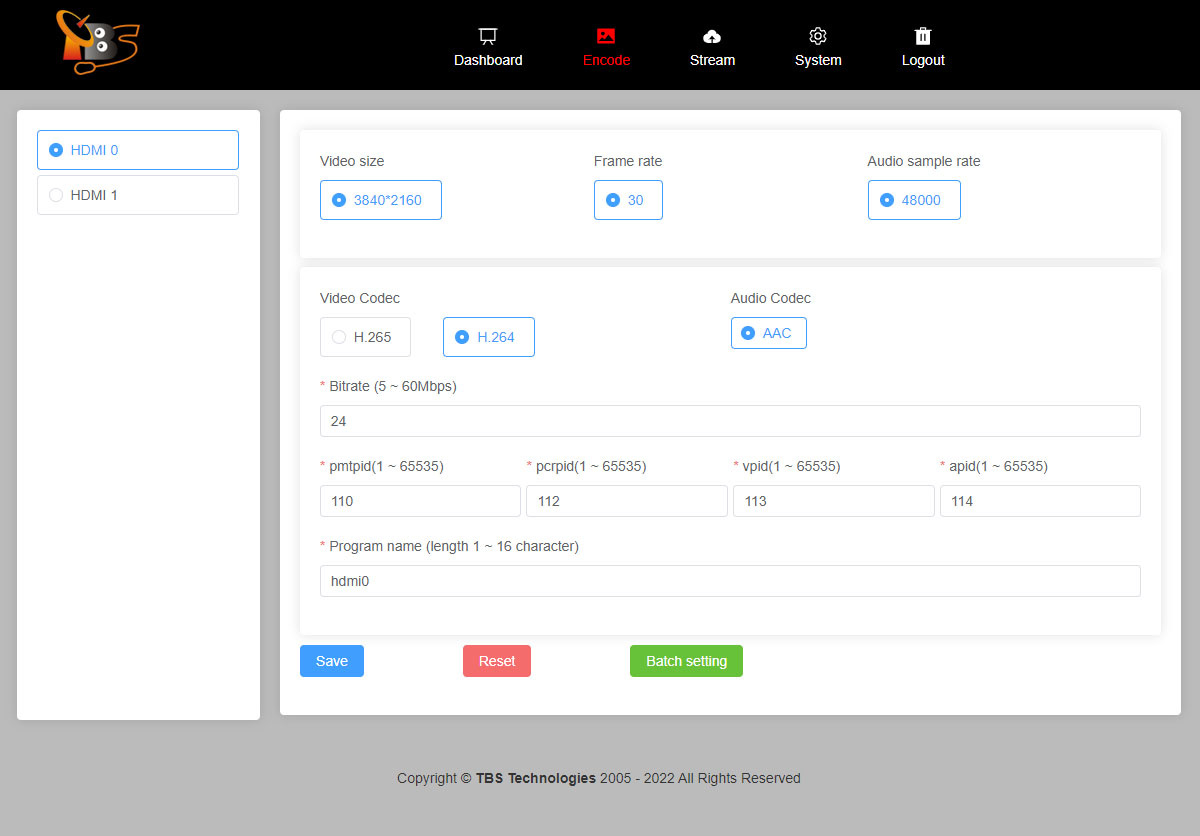Choose H.264 video codec
Screen dimensions: 1200x836
[488, 337]
